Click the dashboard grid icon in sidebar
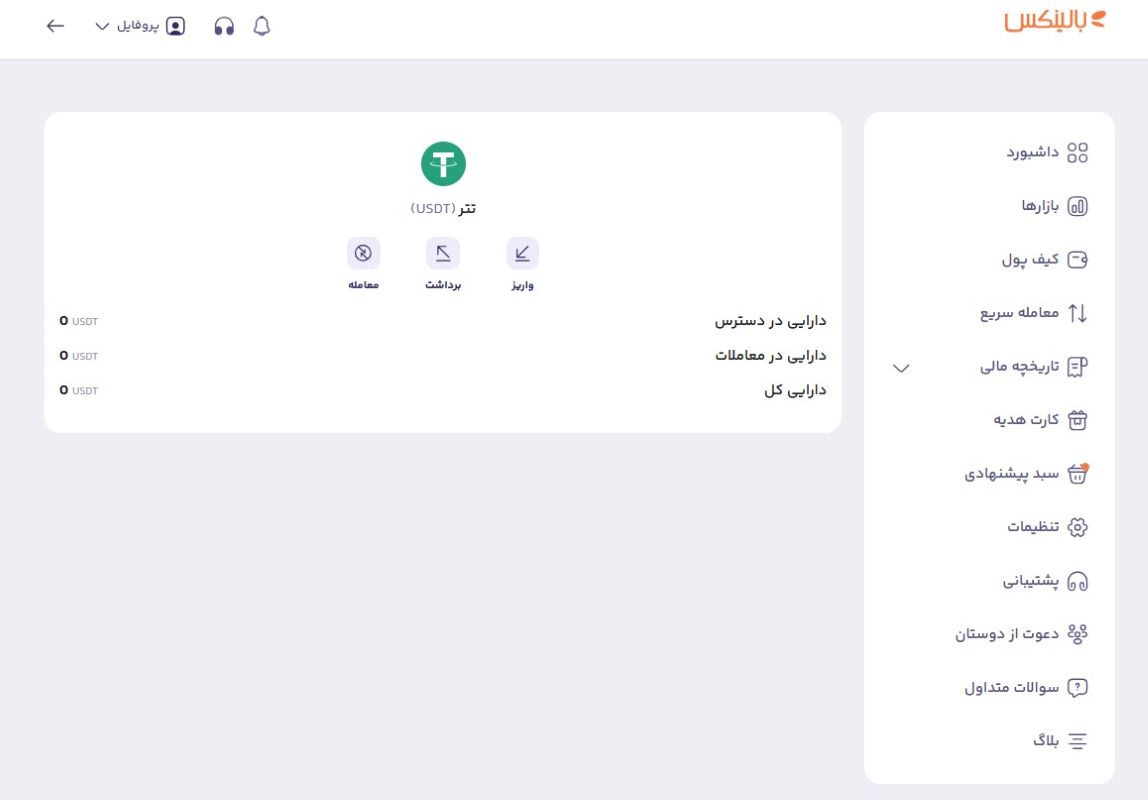The width and height of the screenshot is (1148, 800). [1077, 152]
